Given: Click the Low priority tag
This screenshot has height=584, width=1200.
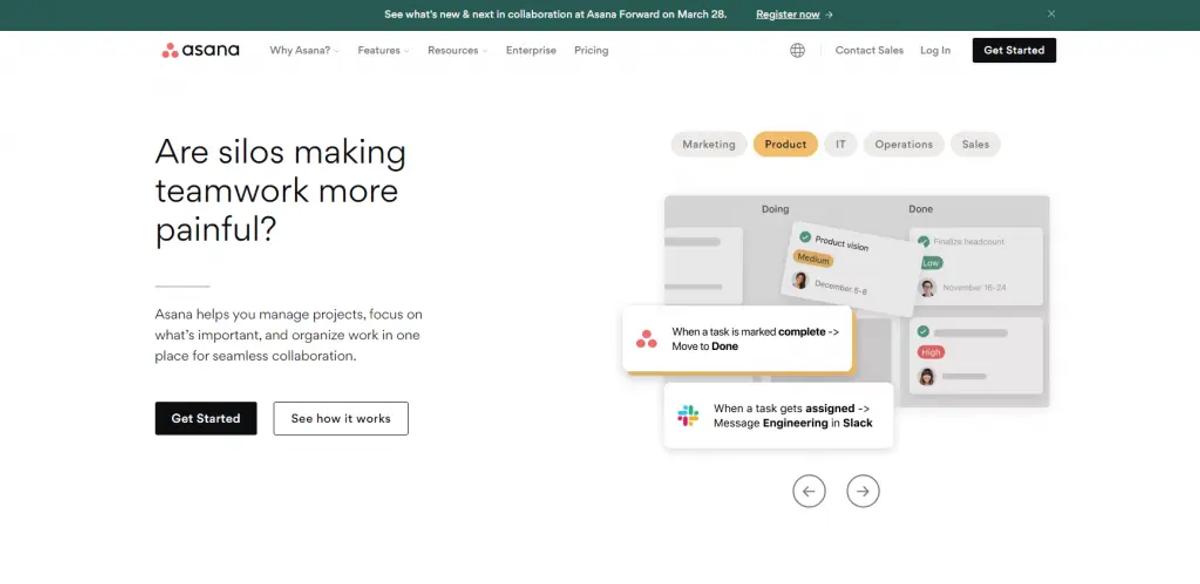Looking at the screenshot, I should 931,263.
